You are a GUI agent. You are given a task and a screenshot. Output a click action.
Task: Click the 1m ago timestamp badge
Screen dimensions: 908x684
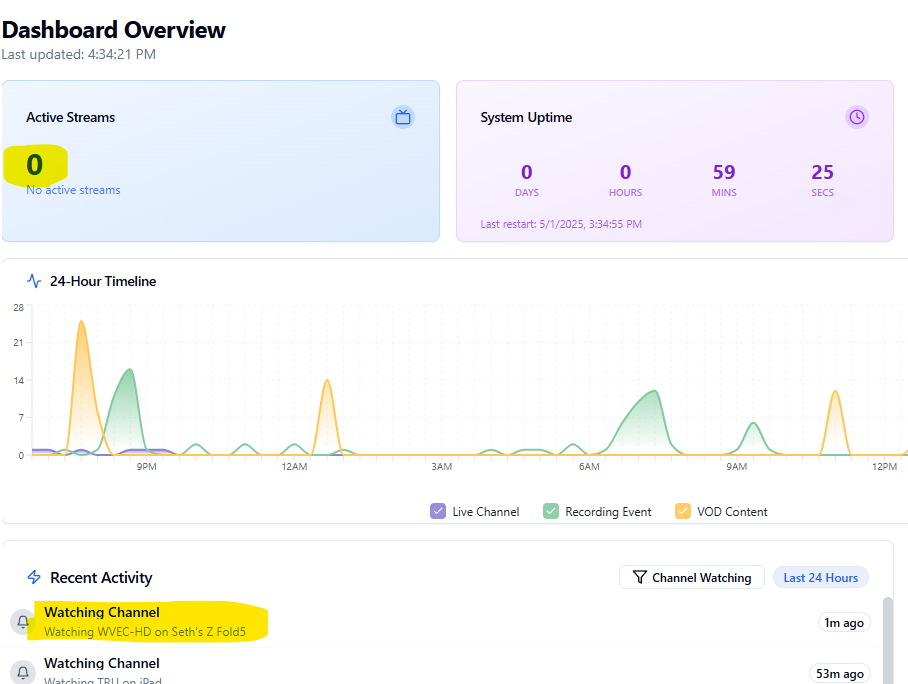point(843,622)
